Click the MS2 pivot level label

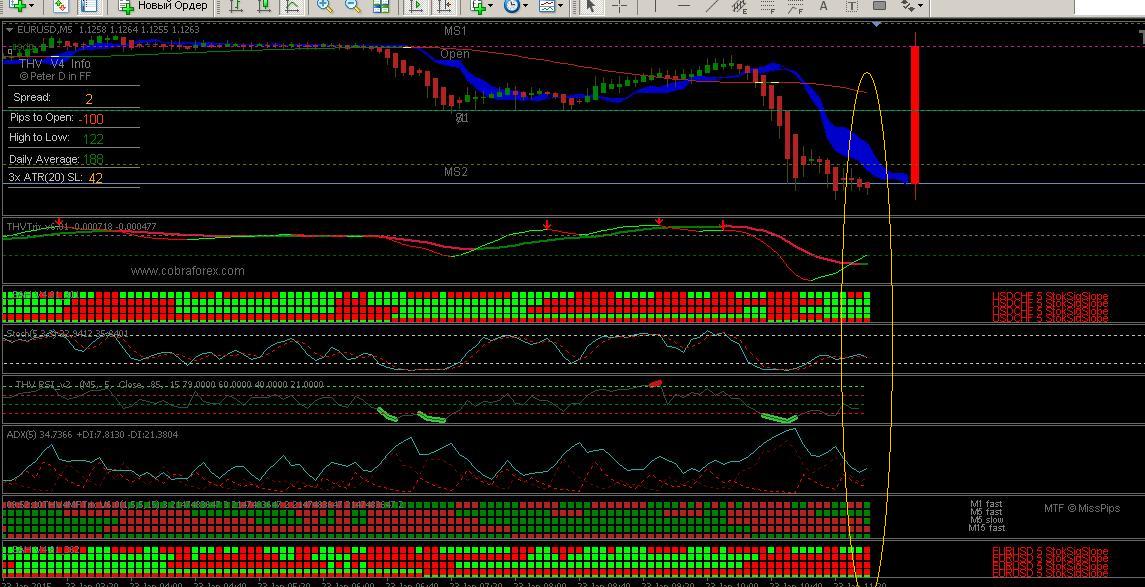click(x=455, y=172)
